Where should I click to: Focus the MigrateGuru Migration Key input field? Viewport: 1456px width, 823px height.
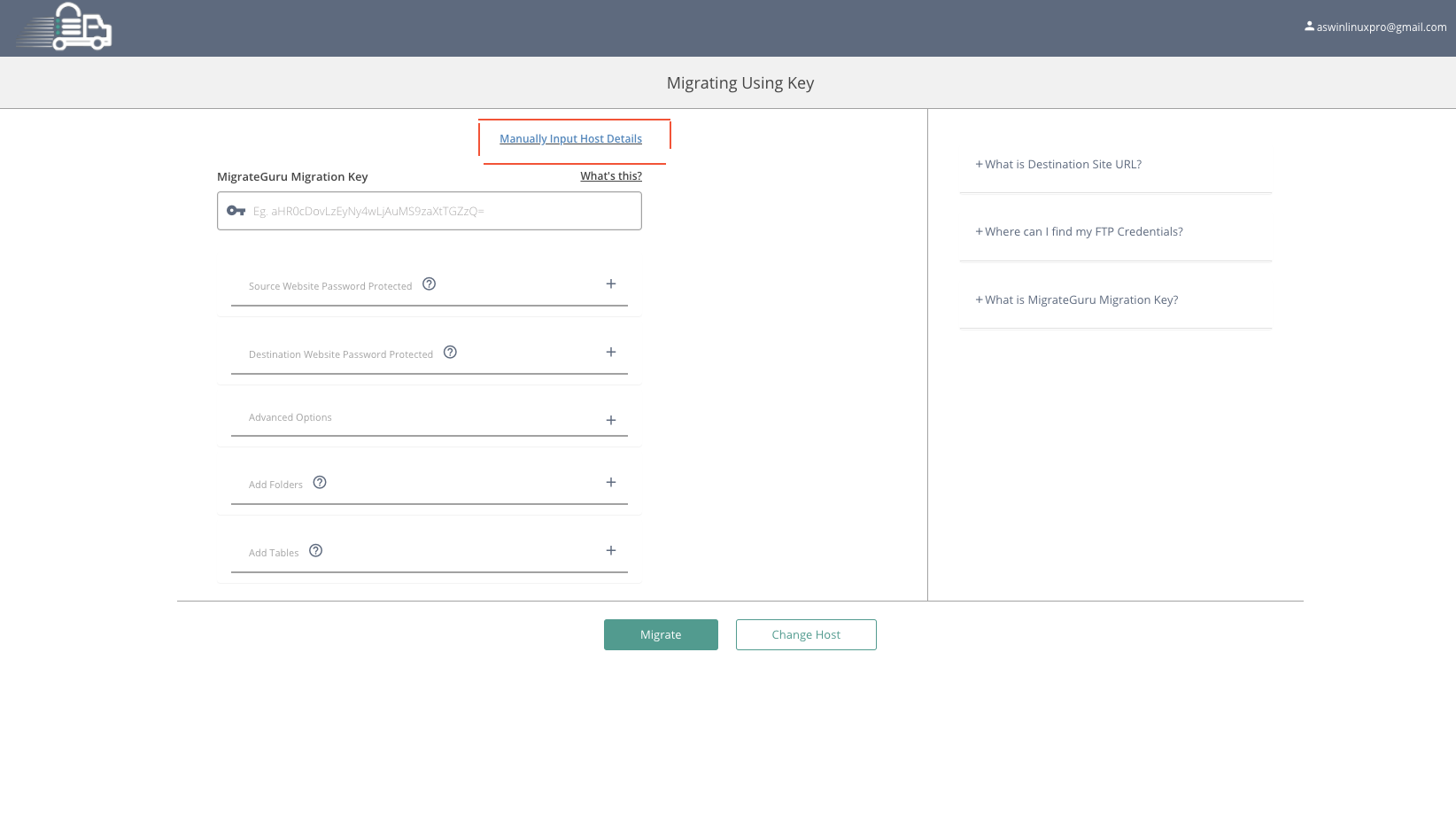click(443, 211)
